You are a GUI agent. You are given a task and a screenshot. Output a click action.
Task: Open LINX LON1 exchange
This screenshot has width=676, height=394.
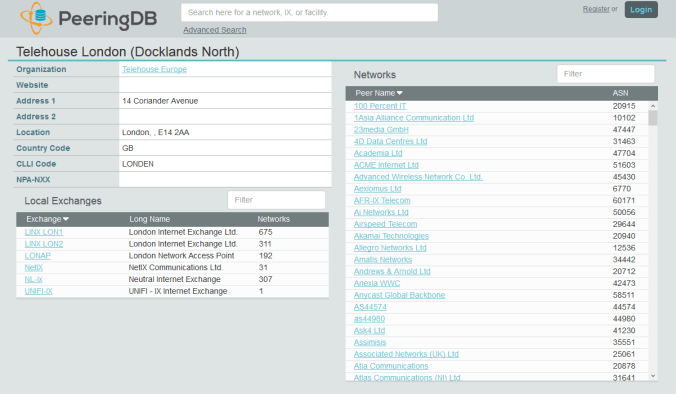tap(44, 232)
